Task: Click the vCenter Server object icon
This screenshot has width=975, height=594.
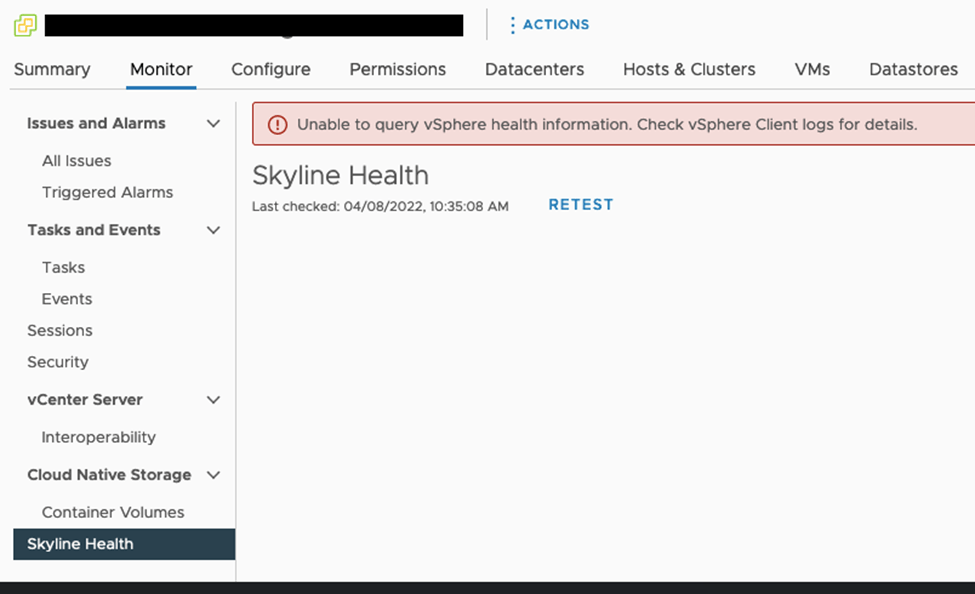Action: click(25, 25)
